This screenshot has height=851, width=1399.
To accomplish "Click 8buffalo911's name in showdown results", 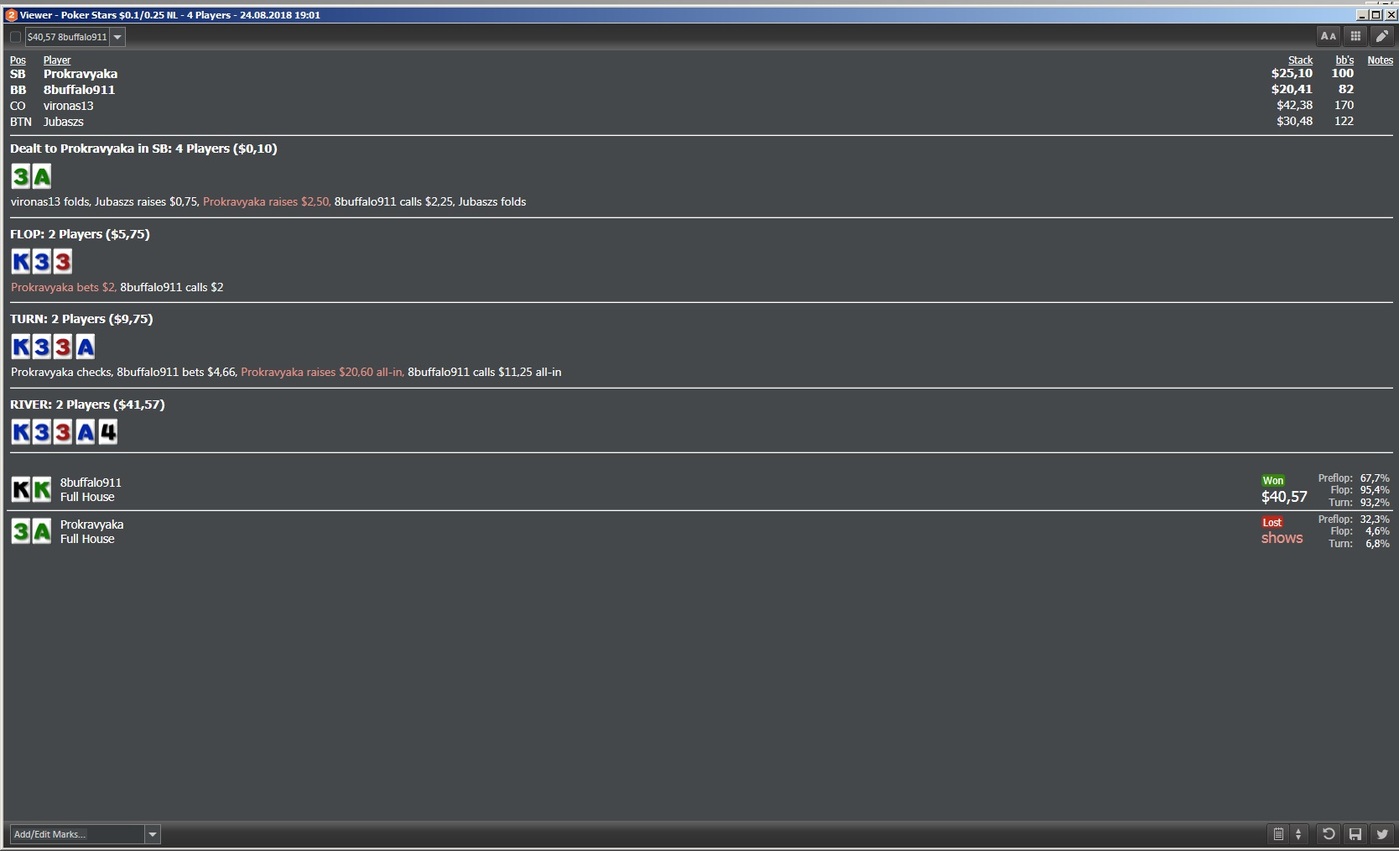I will tap(91, 483).
